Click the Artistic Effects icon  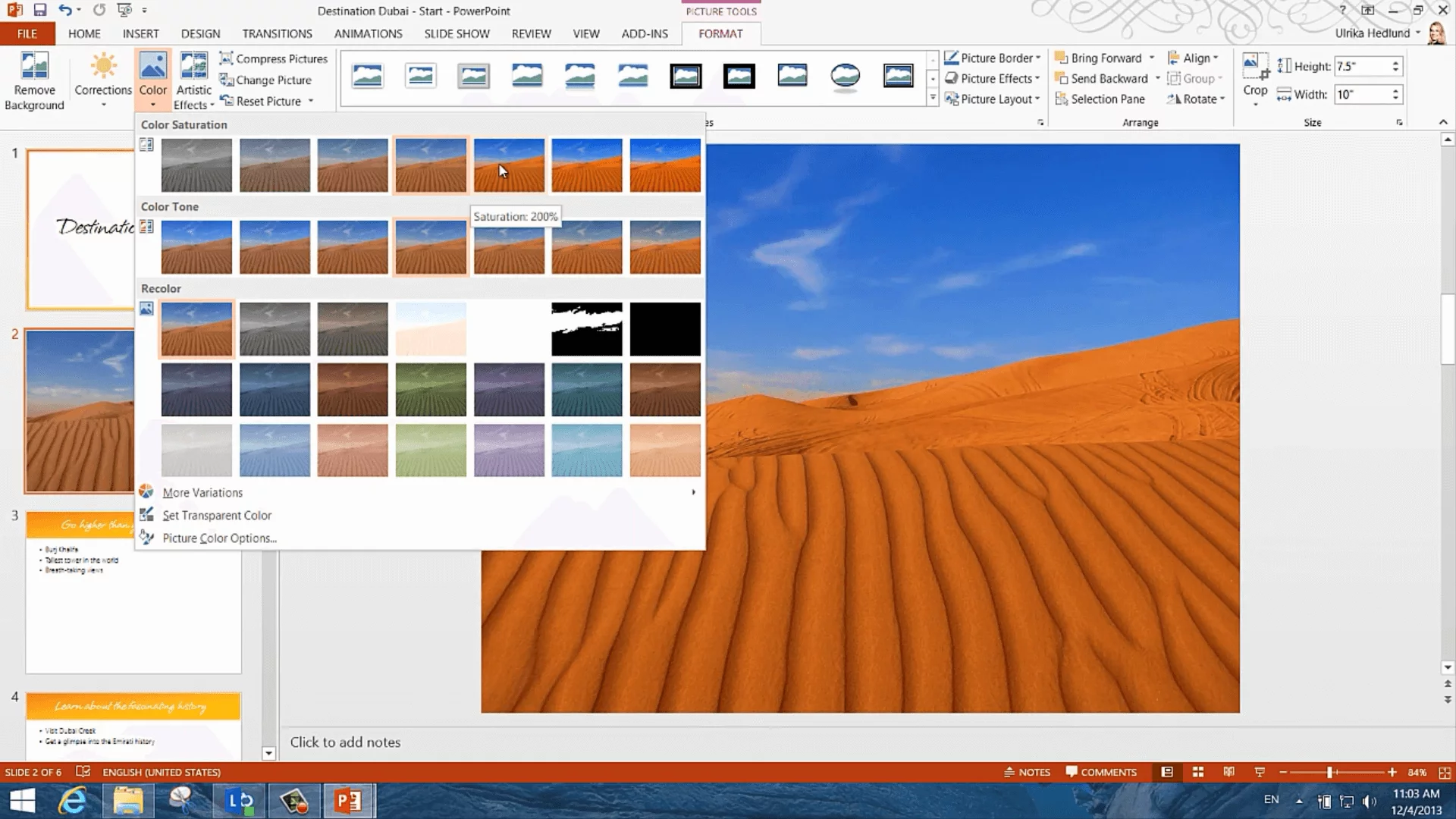[193, 67]
